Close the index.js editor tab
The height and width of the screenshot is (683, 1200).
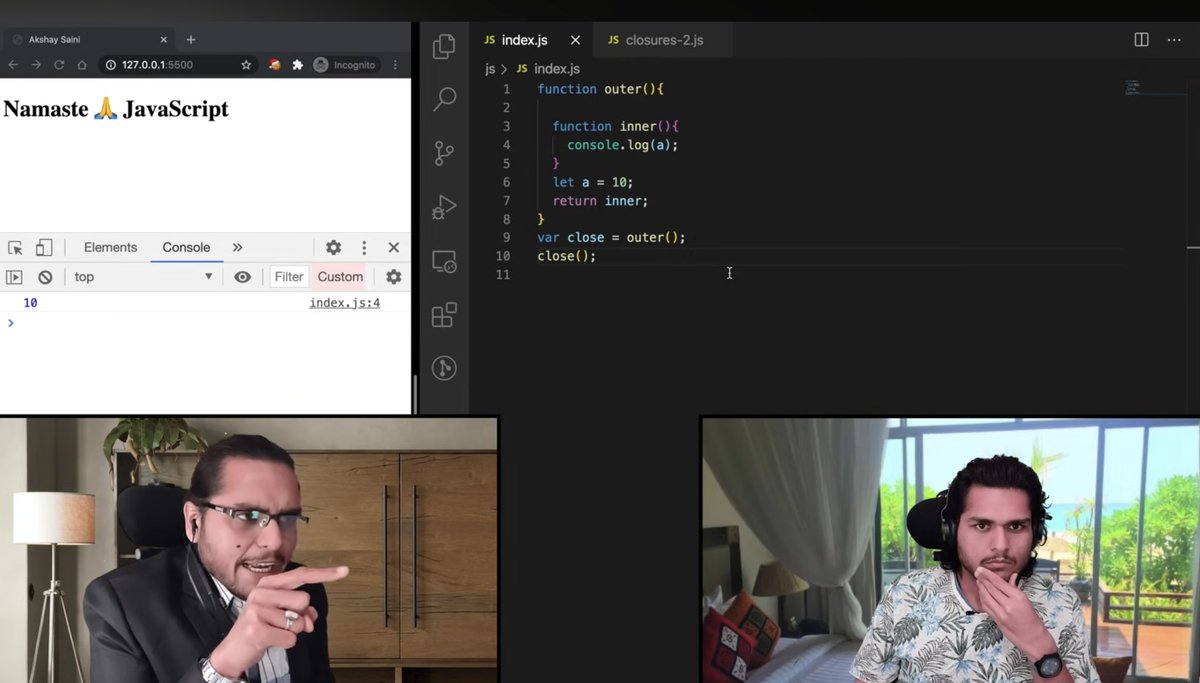point(575,40)
